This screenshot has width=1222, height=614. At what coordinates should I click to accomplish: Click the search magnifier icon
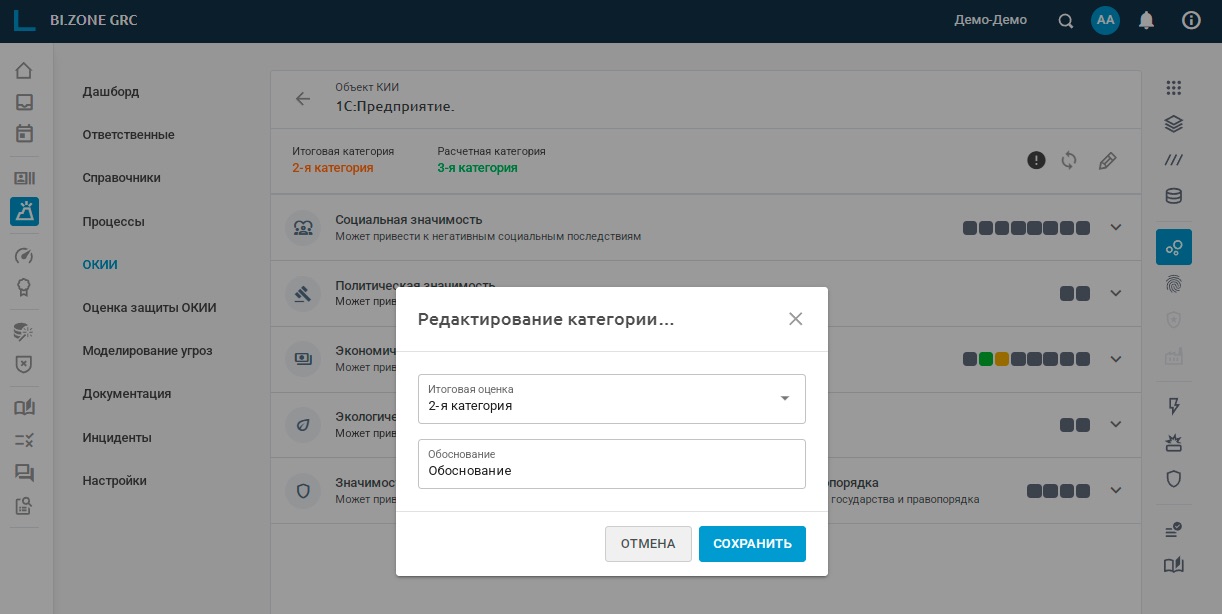(x=1066, y=21)
